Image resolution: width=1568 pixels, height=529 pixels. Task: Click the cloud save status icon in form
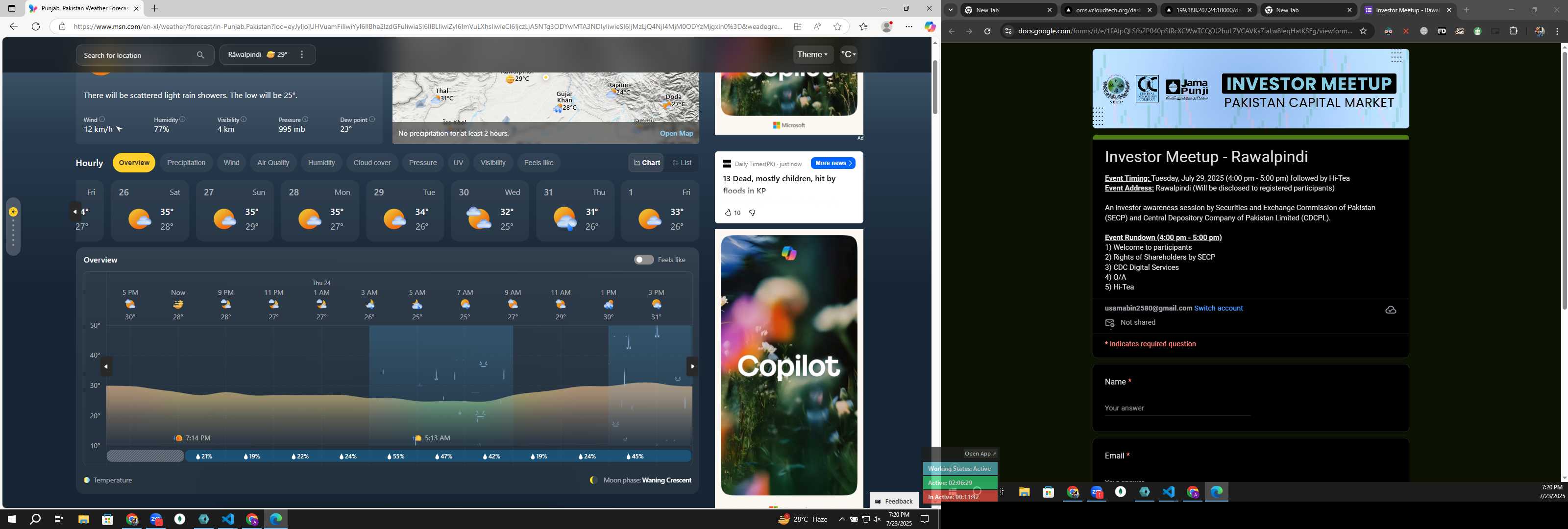1390,310
